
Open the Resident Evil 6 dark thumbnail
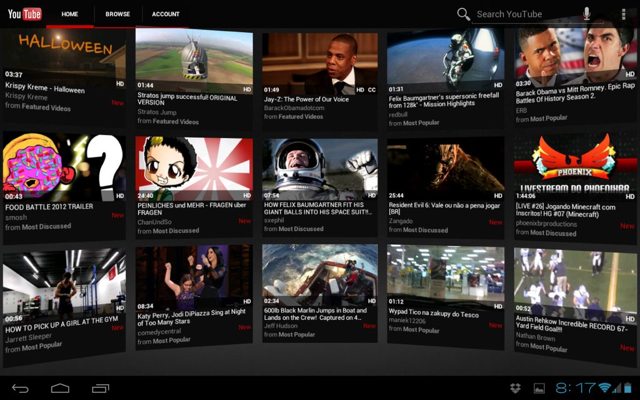(445, 168)
